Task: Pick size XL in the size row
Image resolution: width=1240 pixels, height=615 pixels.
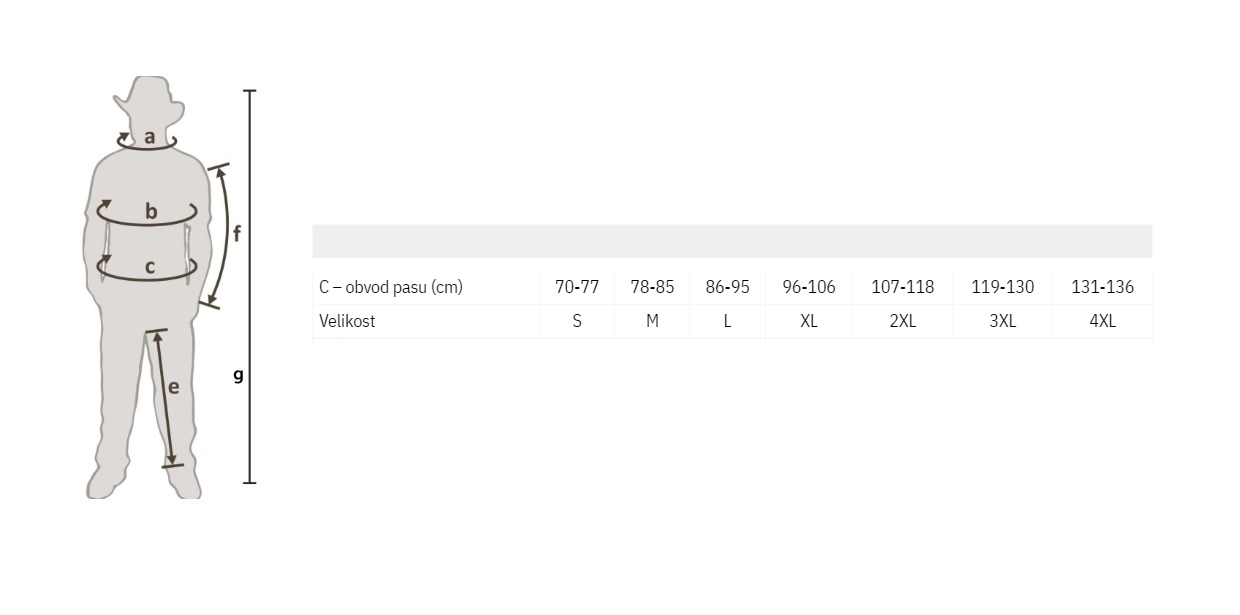Action: click(x=809, y=321)
